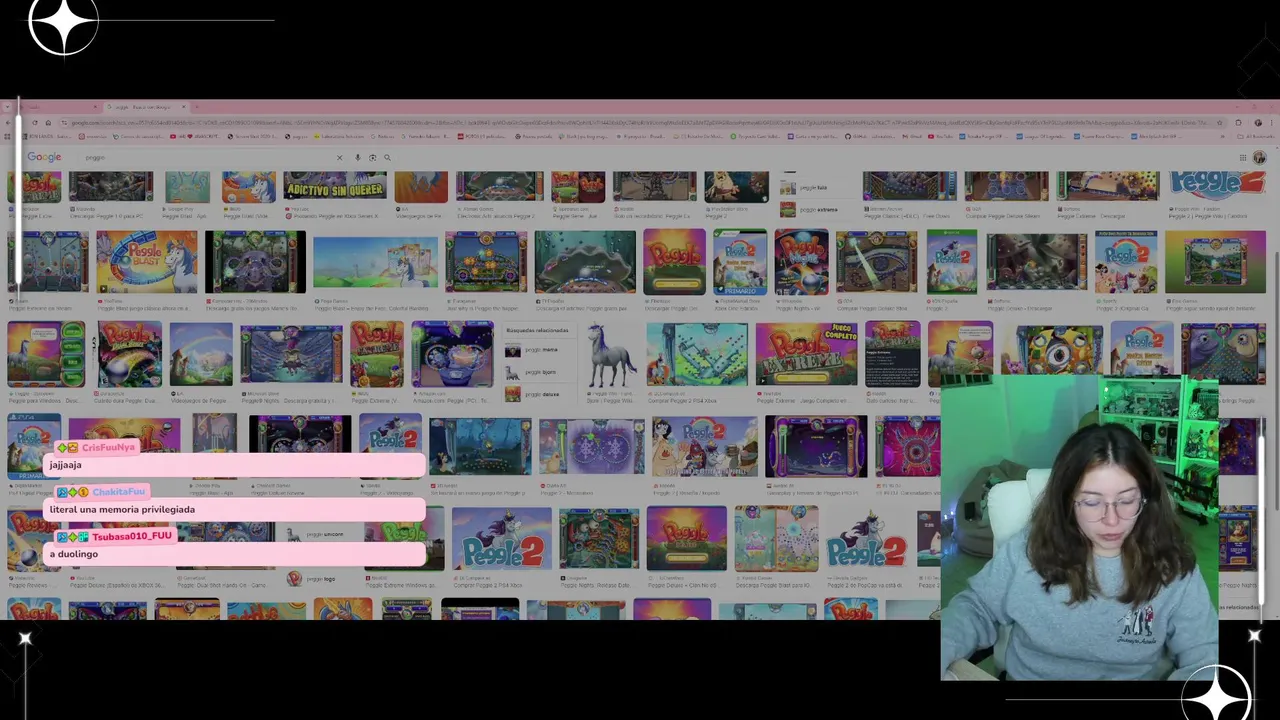Open the Chrome apps shortcut in bookmarks bar

click(7, 136)
